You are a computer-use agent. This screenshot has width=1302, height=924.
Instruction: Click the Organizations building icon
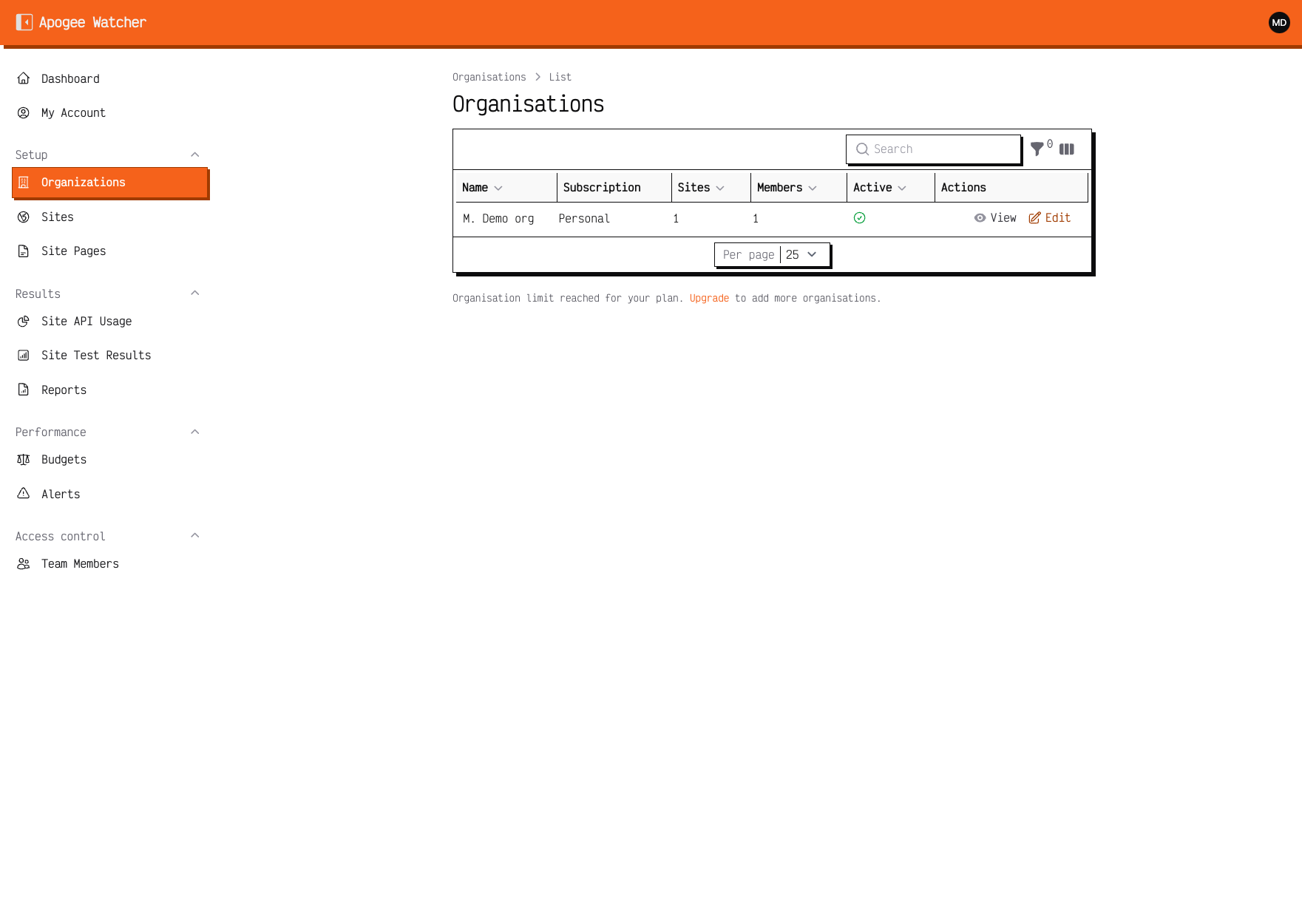click(x=24, y=183)
